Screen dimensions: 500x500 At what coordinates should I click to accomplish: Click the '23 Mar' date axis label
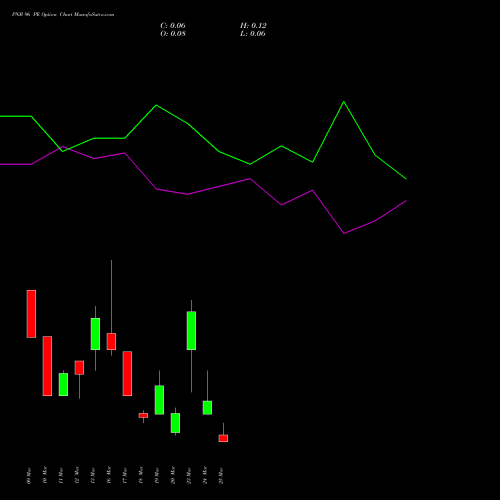click(189, 475)
